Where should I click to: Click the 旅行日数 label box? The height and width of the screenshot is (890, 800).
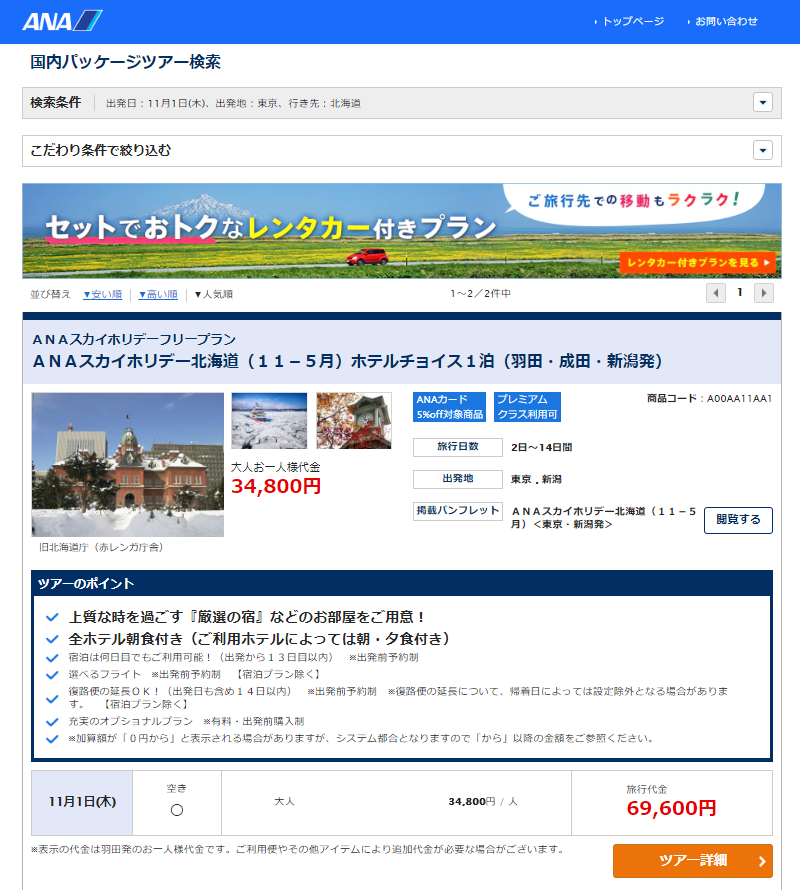[458, 447]
